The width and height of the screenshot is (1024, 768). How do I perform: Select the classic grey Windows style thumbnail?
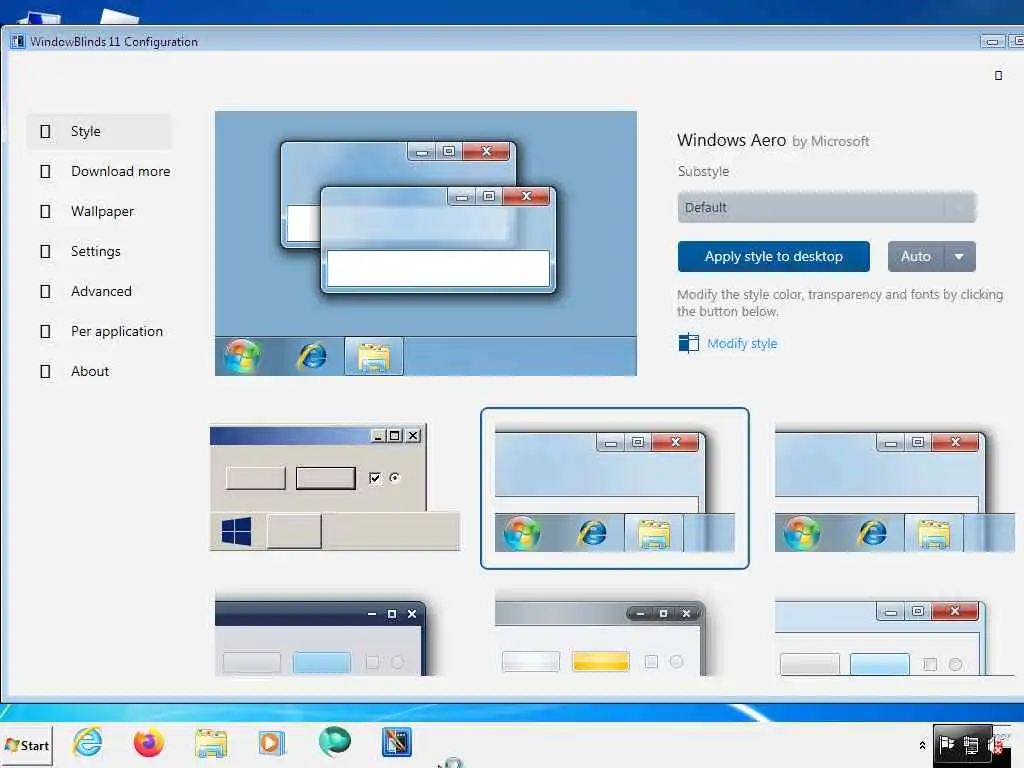click(x=335, y=488)
